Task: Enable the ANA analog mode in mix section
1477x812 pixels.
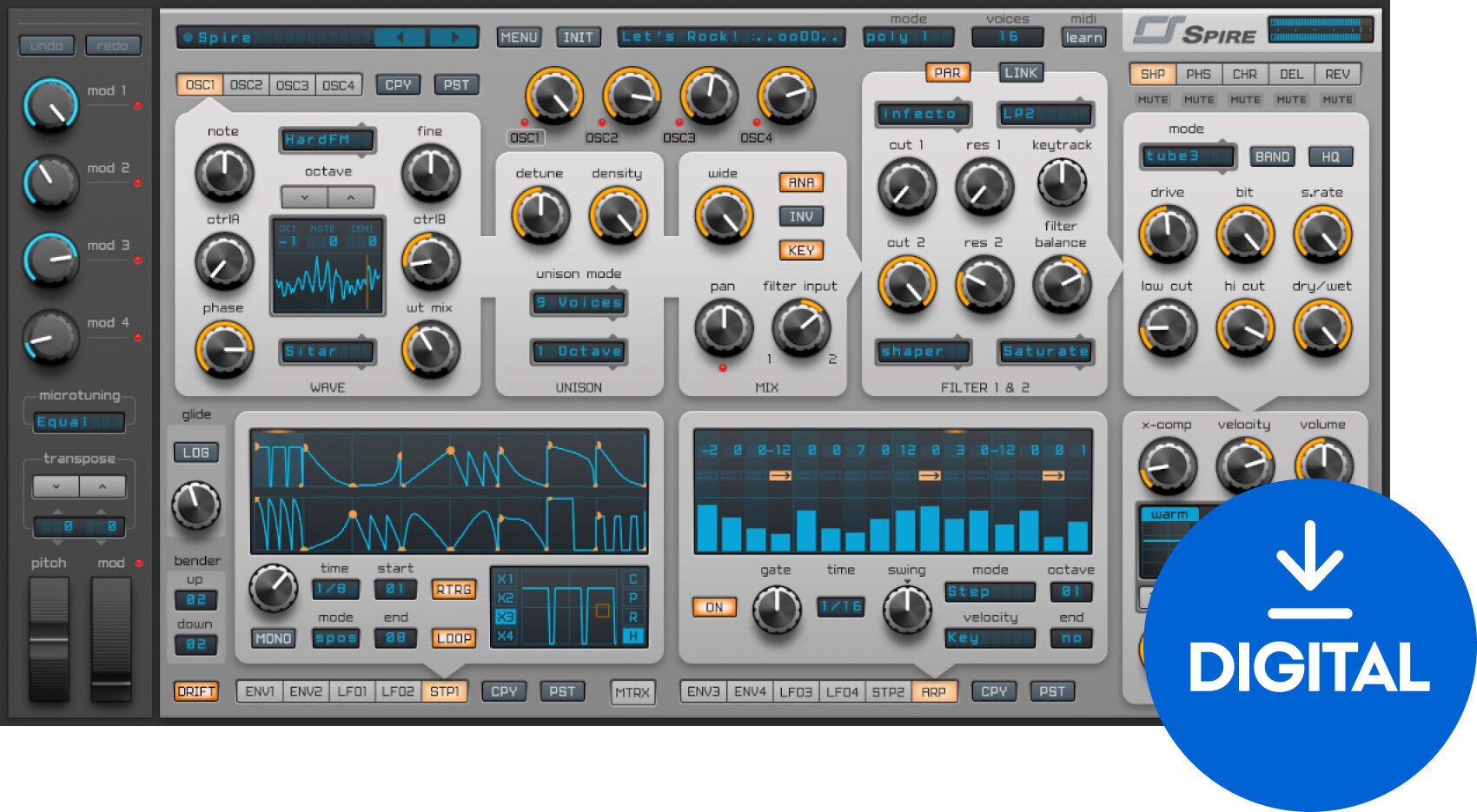Action: (x=801, y=182)
